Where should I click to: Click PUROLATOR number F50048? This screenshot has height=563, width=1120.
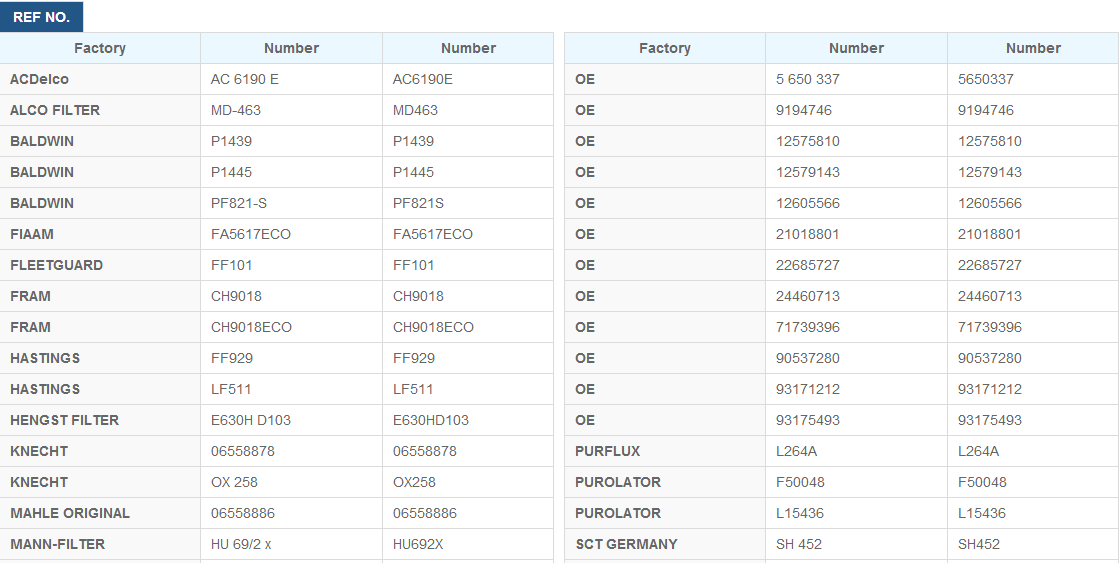pos(800,482)
